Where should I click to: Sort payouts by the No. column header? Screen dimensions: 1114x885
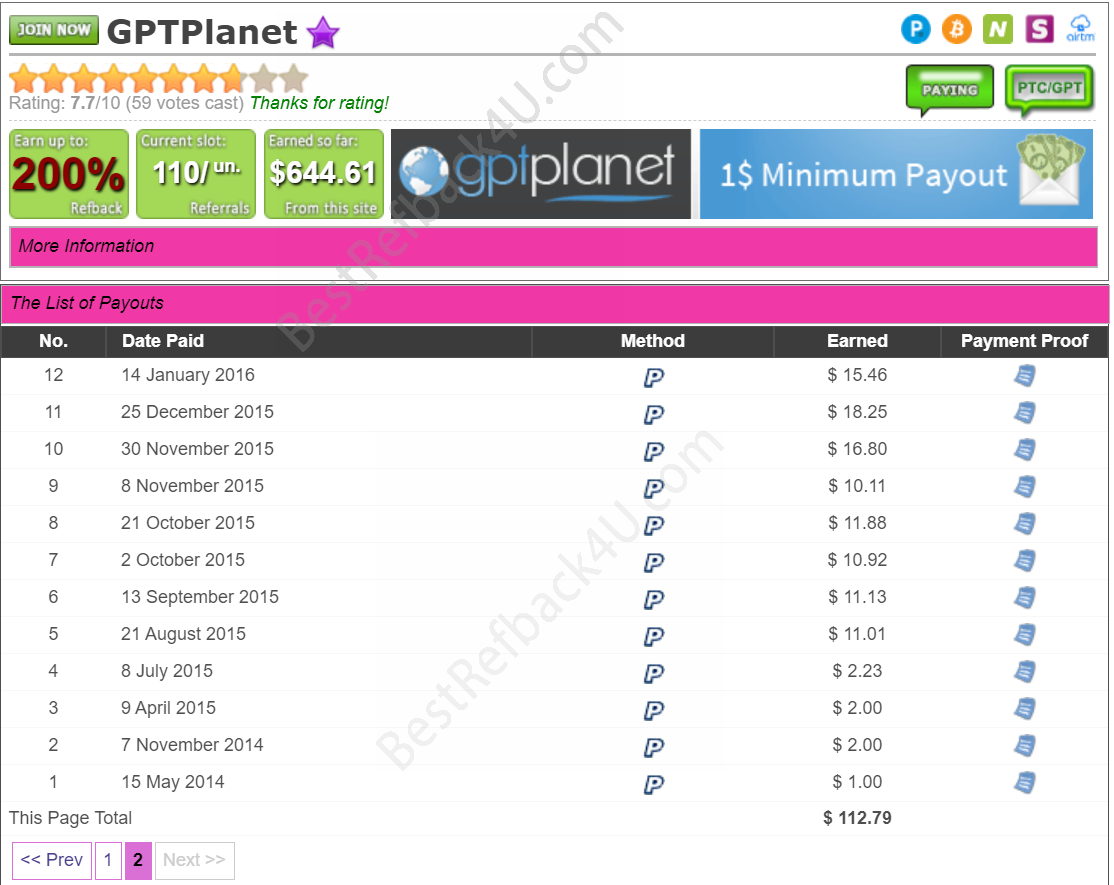pos(54,341)
